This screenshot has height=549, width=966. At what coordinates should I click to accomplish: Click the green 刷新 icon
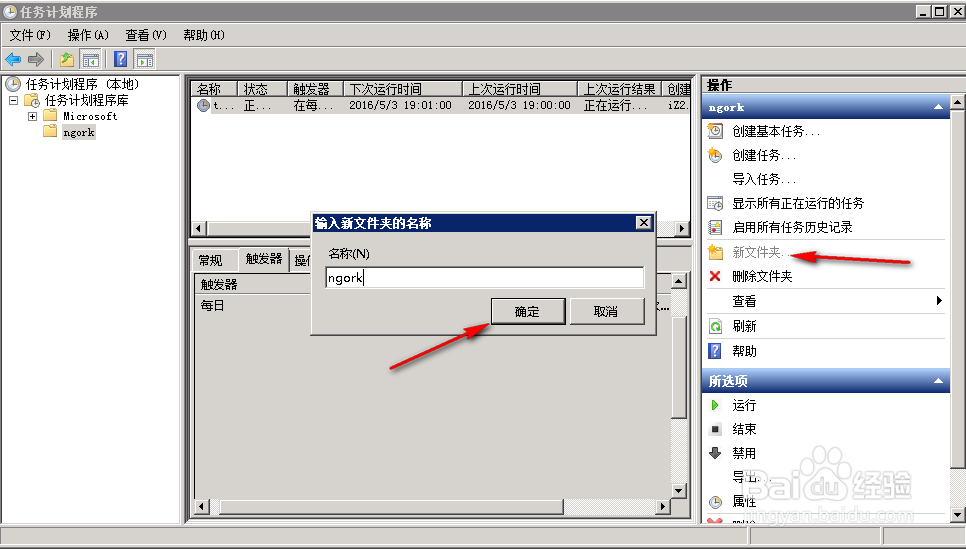(x=715, y=326)
